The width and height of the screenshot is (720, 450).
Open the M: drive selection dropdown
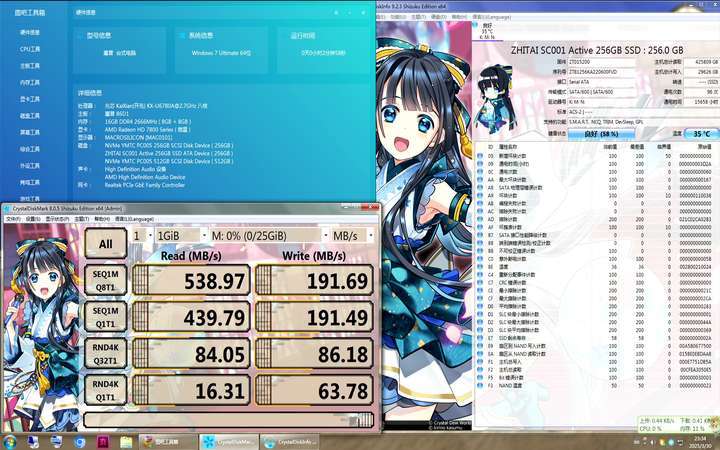coord(269,236)
